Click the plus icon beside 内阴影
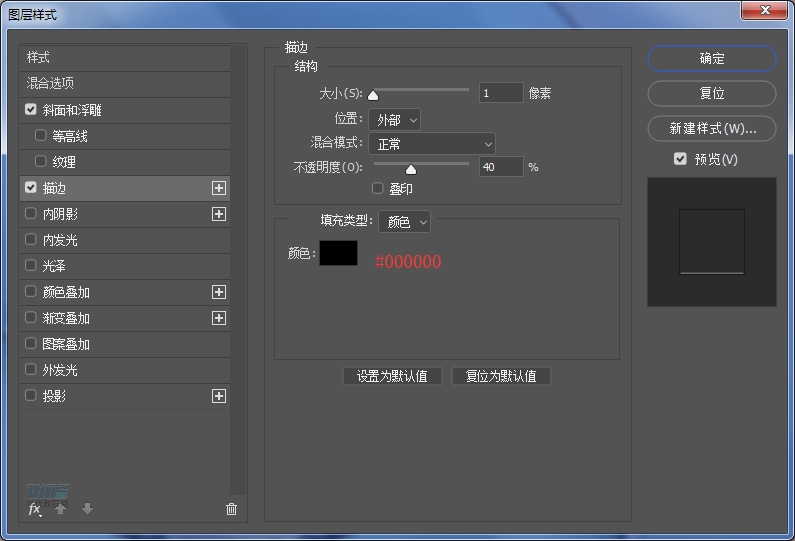The image size is (795, 541). tap(219, 214)
